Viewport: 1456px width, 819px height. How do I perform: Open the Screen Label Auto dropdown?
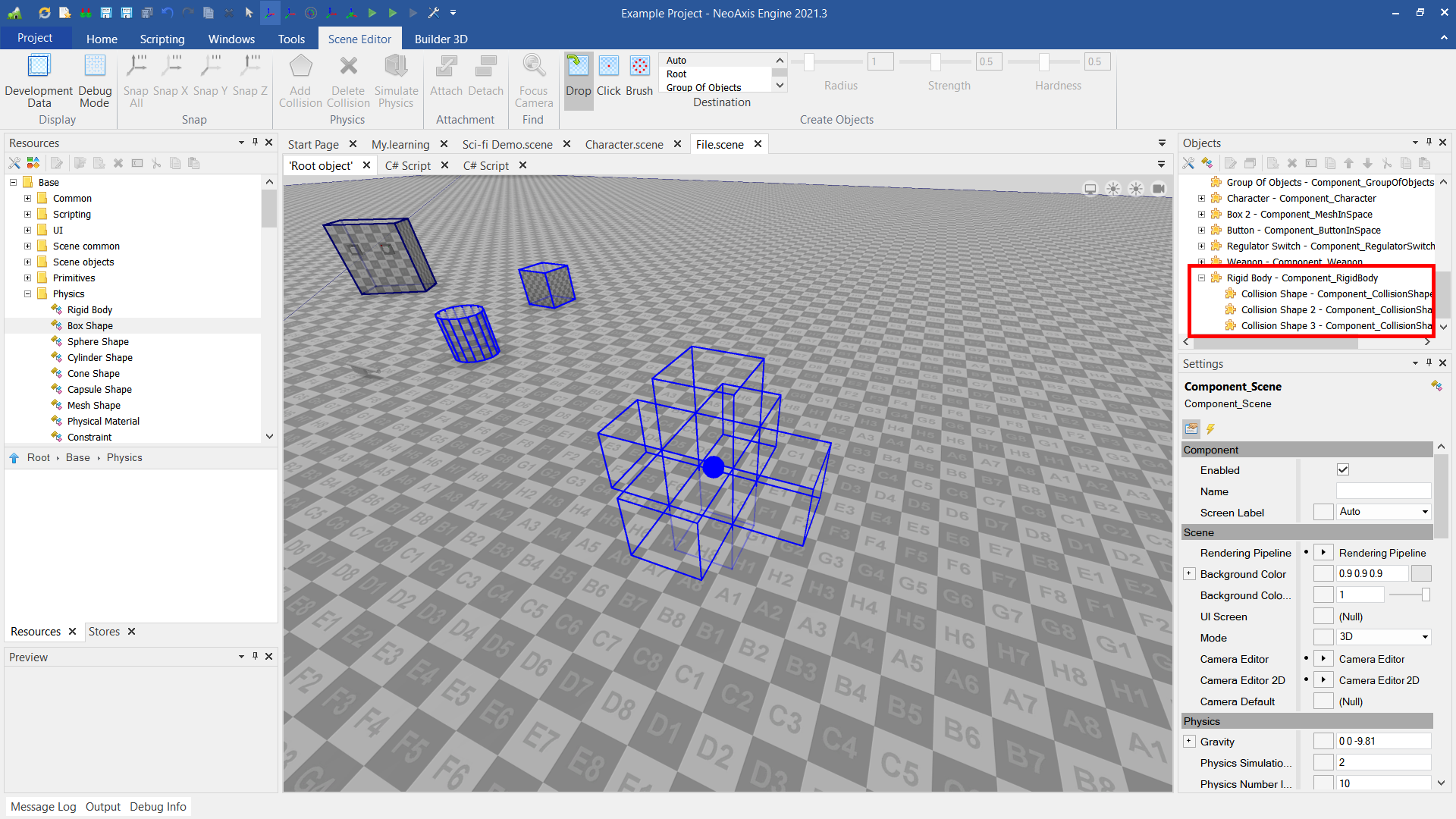pos(1425,512)
